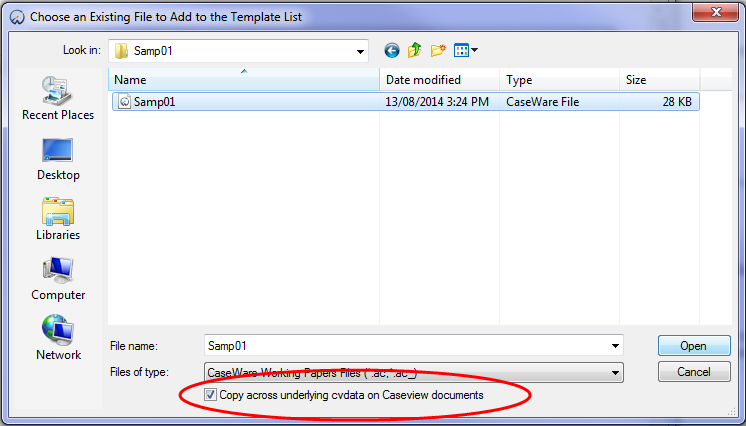Open the Files of type dropdown

tap(414, 373)
